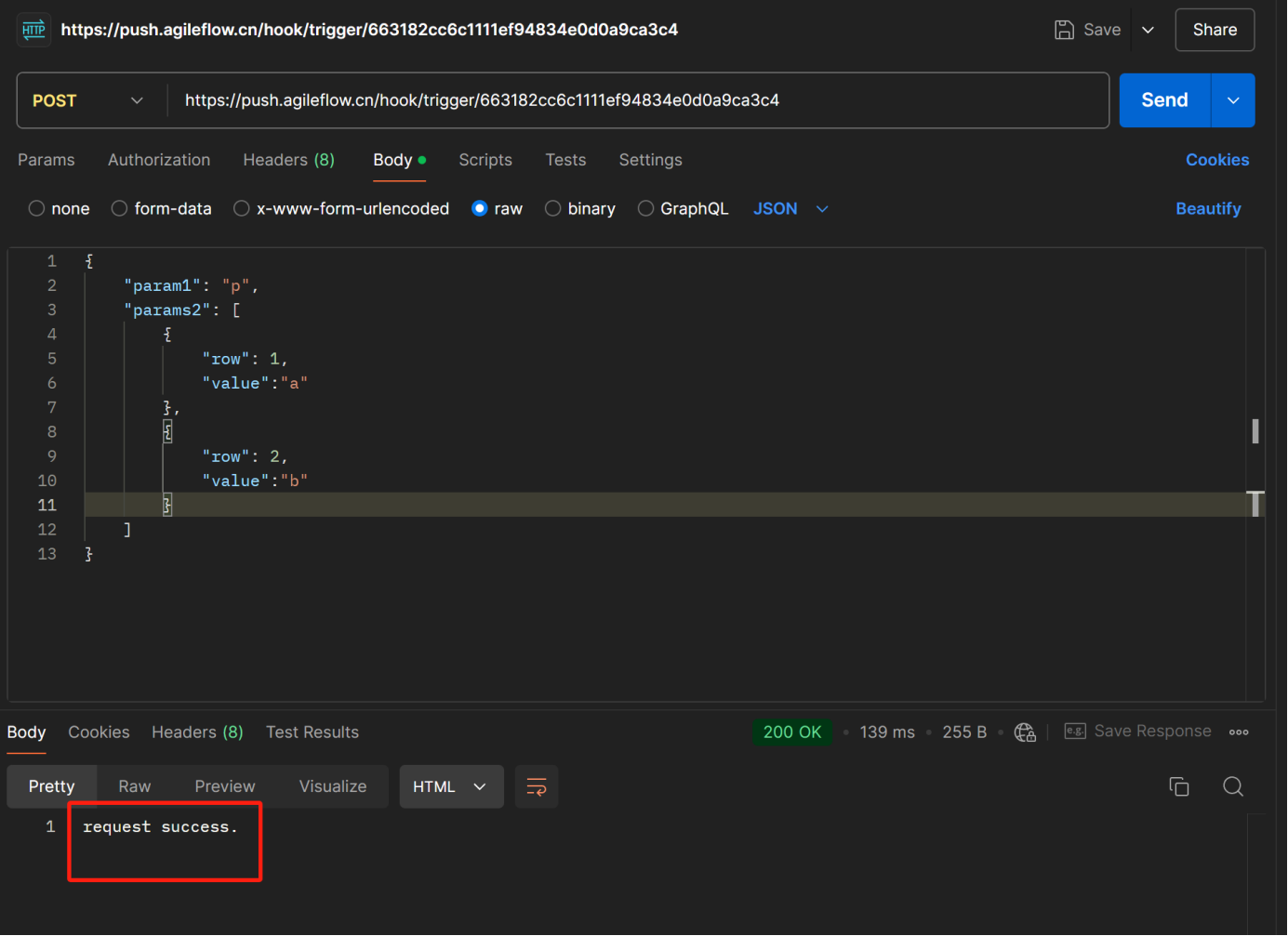The image size is (1288, 936).
Task: Click the 200 OK status badge
Action: pos(792,732)
